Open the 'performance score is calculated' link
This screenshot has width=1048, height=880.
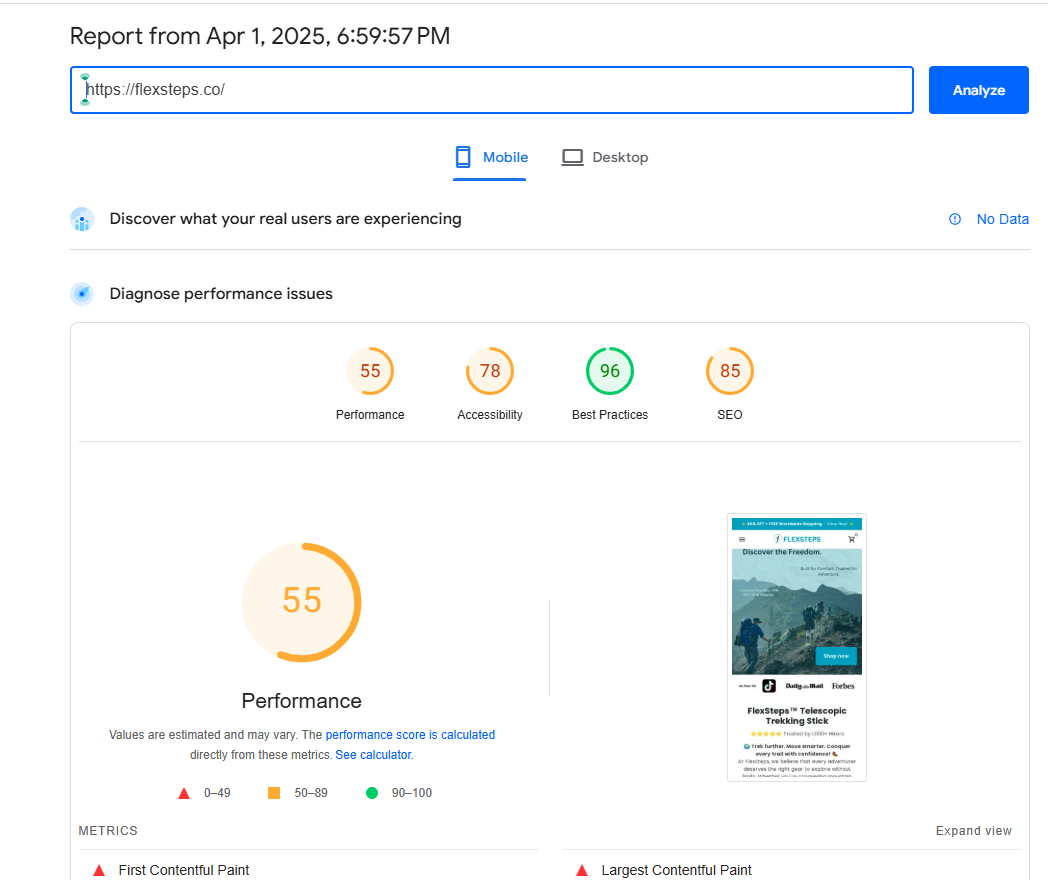point(410,735)
